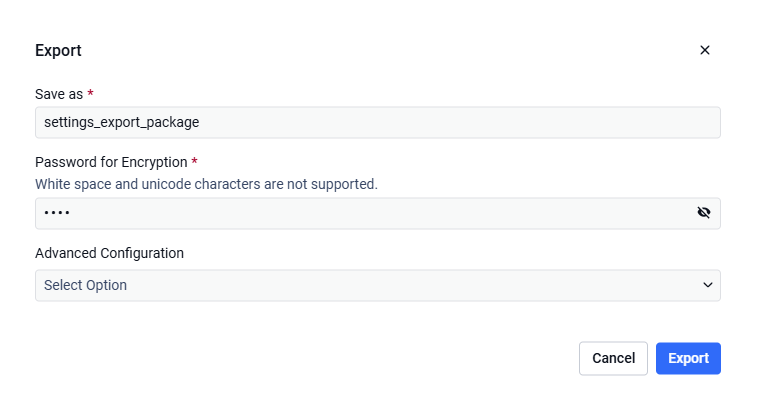
Task: Click the "Advanced Configuration" label
Action: point(109,253)
